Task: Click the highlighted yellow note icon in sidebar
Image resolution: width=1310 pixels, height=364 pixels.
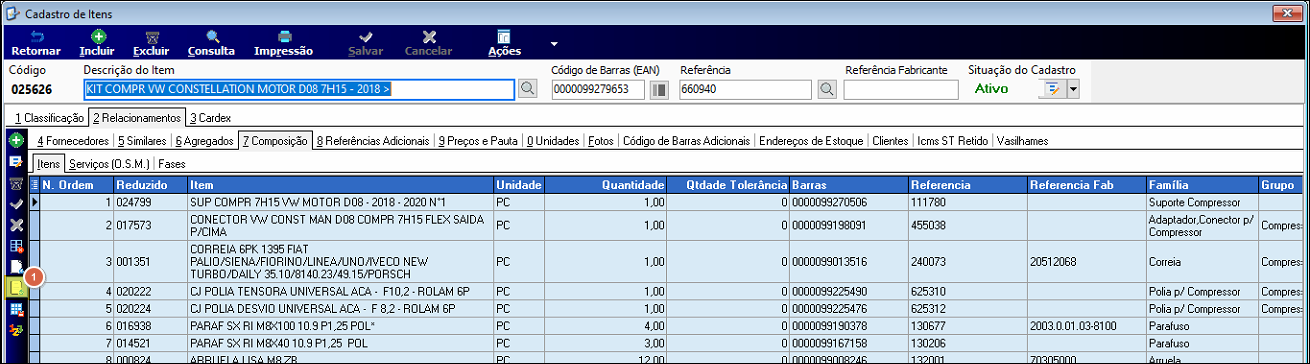Action: tap(16, 287)
